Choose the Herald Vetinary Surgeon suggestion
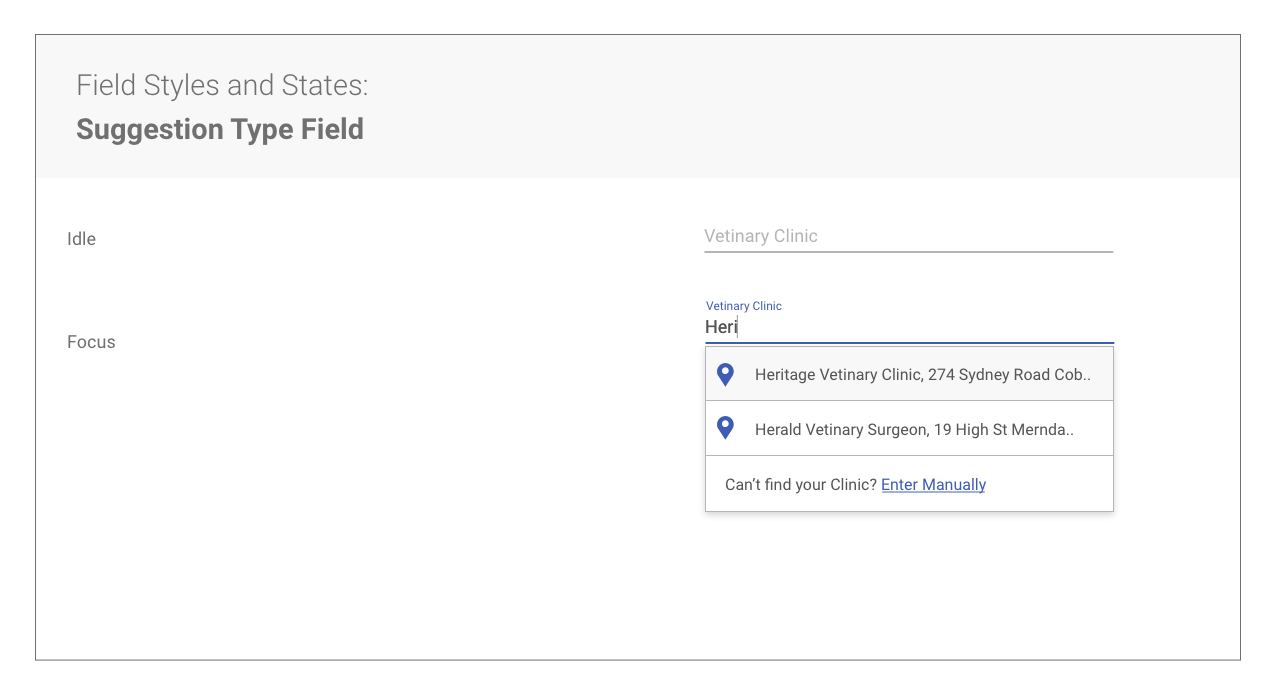 [909, 428]
